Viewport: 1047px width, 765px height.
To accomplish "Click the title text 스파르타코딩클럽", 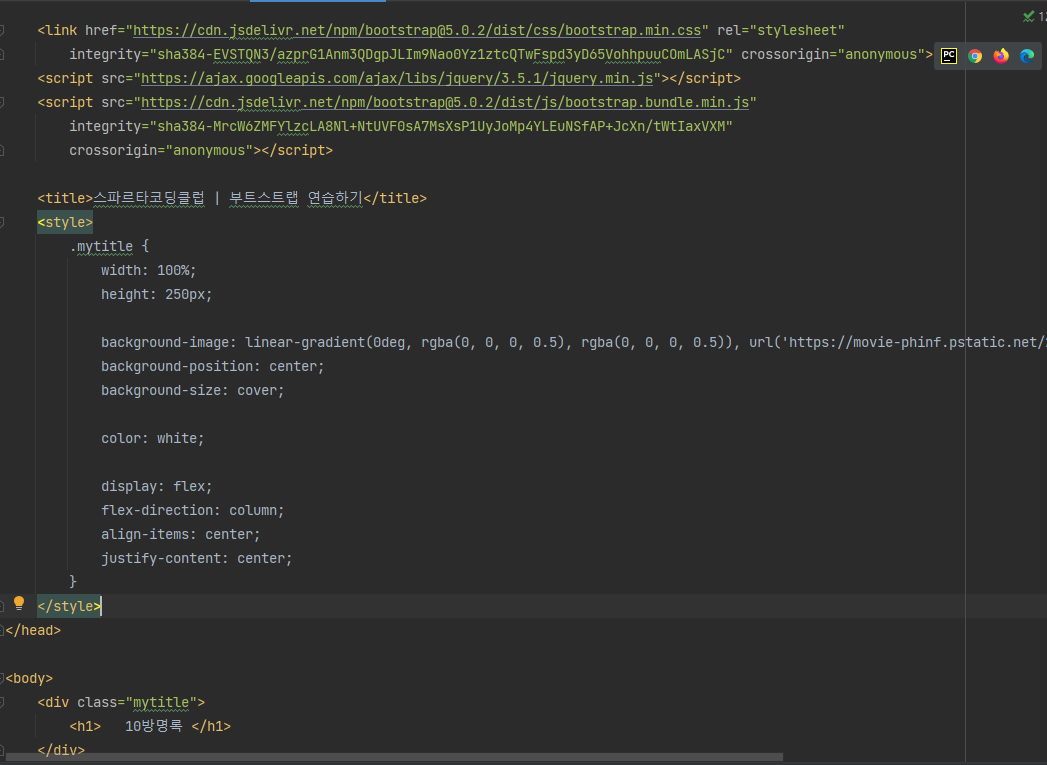I will [149, 198].
